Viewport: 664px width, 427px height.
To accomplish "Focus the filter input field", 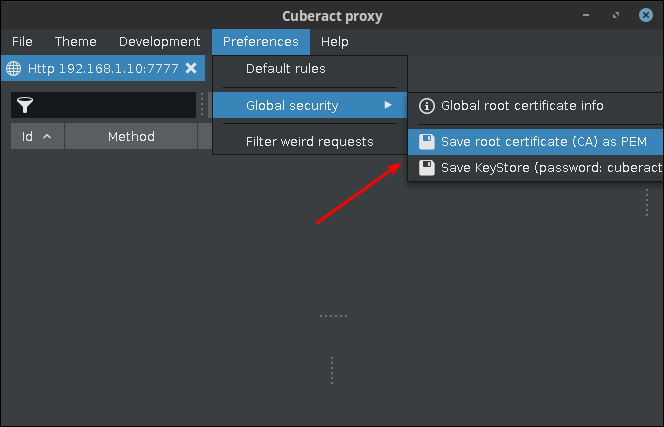I will pyautogui.click(x=103, y=105).
